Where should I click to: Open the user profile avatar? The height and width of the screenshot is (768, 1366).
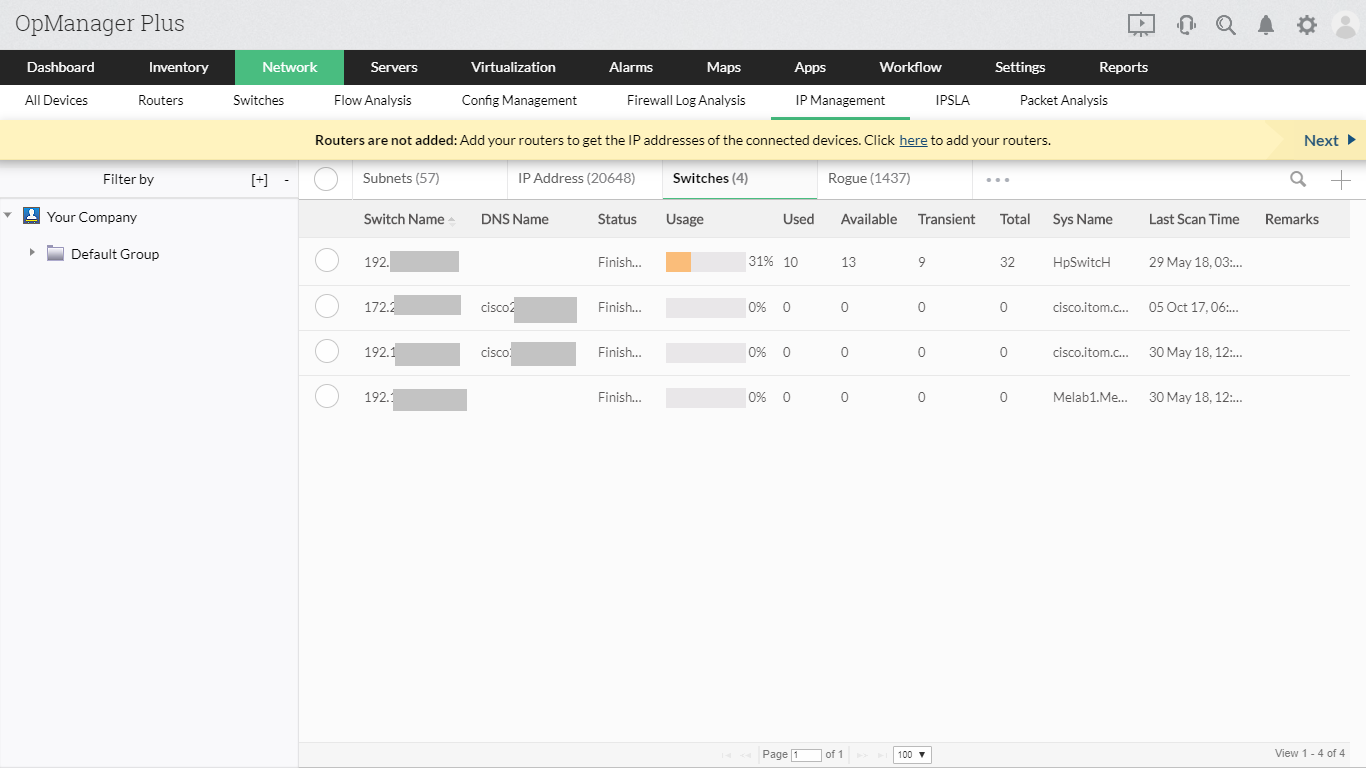(1345, 25)
